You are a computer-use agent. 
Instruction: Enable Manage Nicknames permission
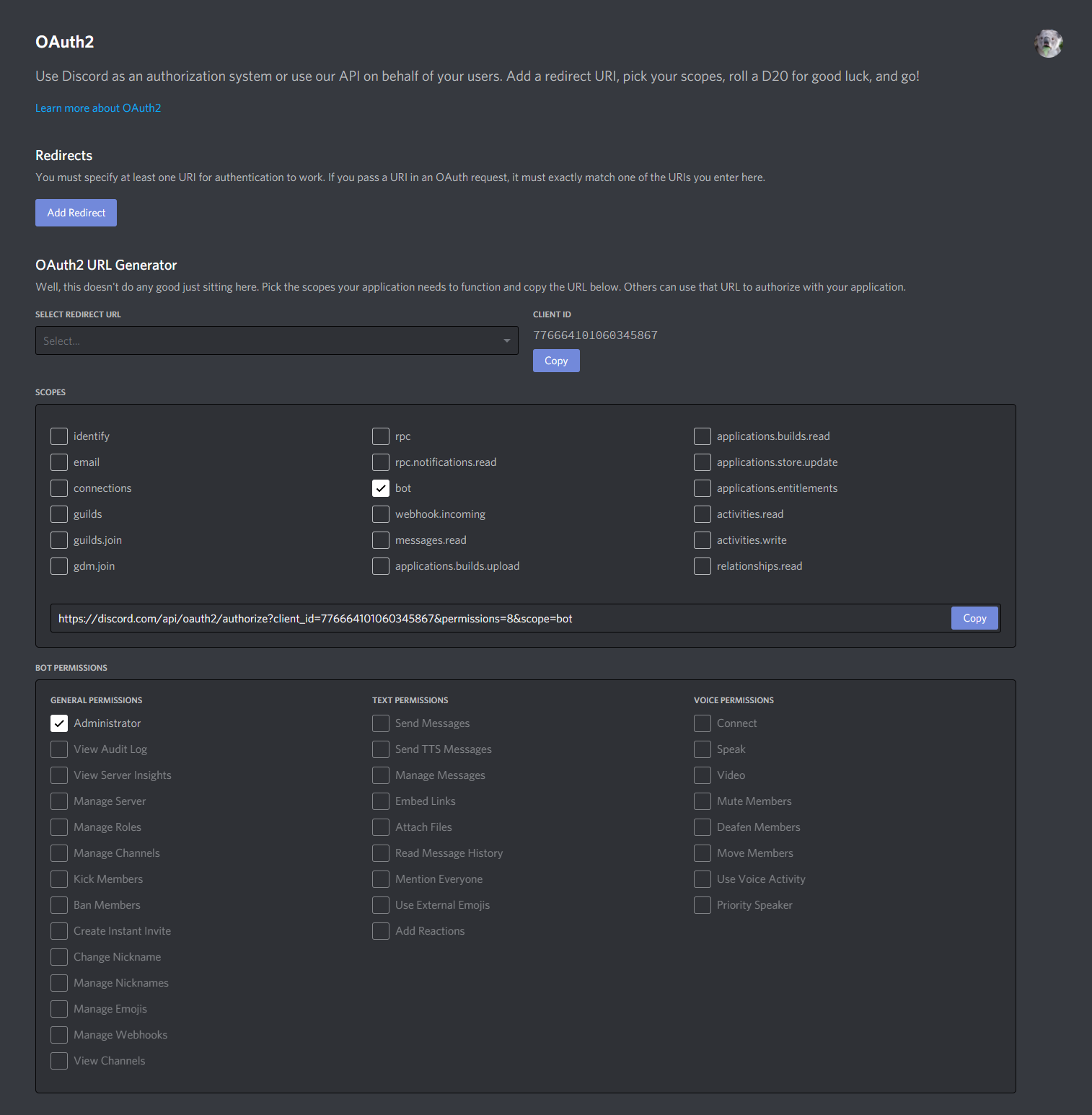59,983
